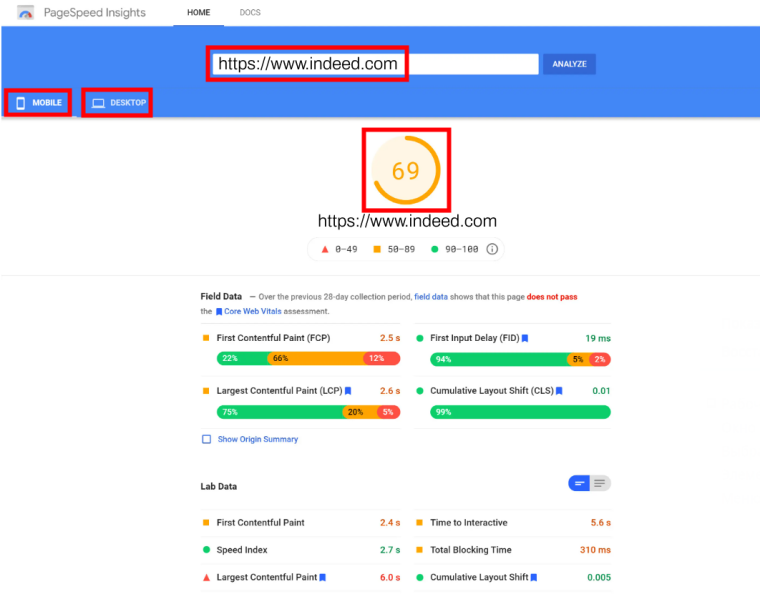Click the performance score gauge showing 69
Viewport: 760px width, 594px height.
click(x=406, y=170)
